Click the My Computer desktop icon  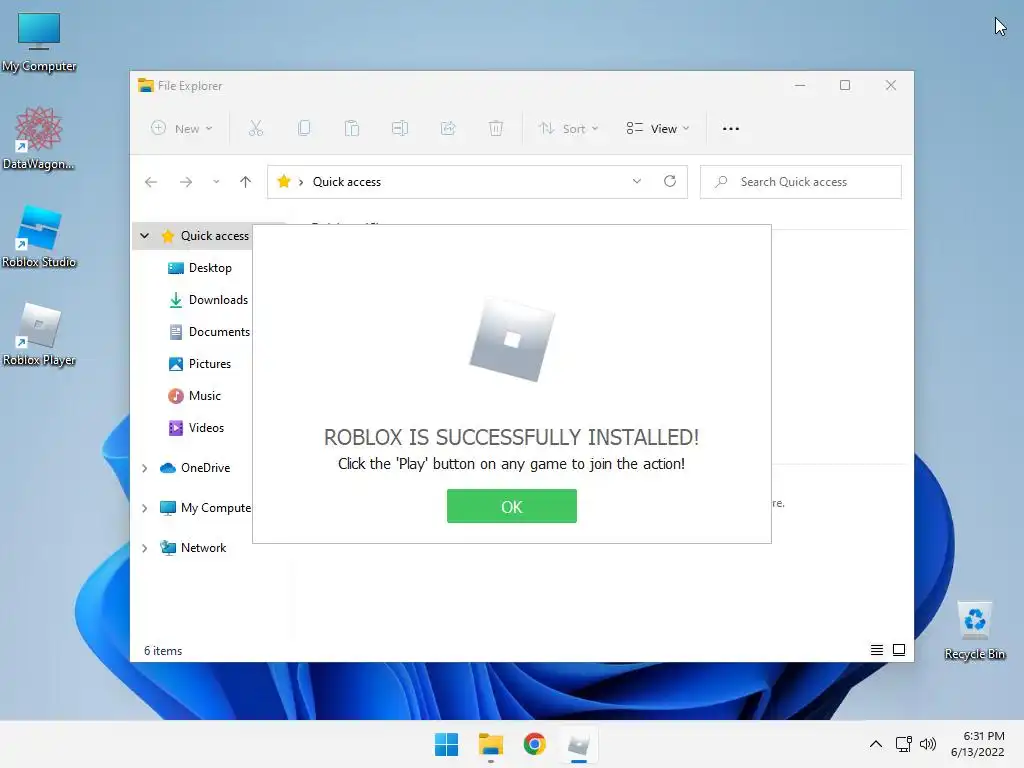pos(39,42)
